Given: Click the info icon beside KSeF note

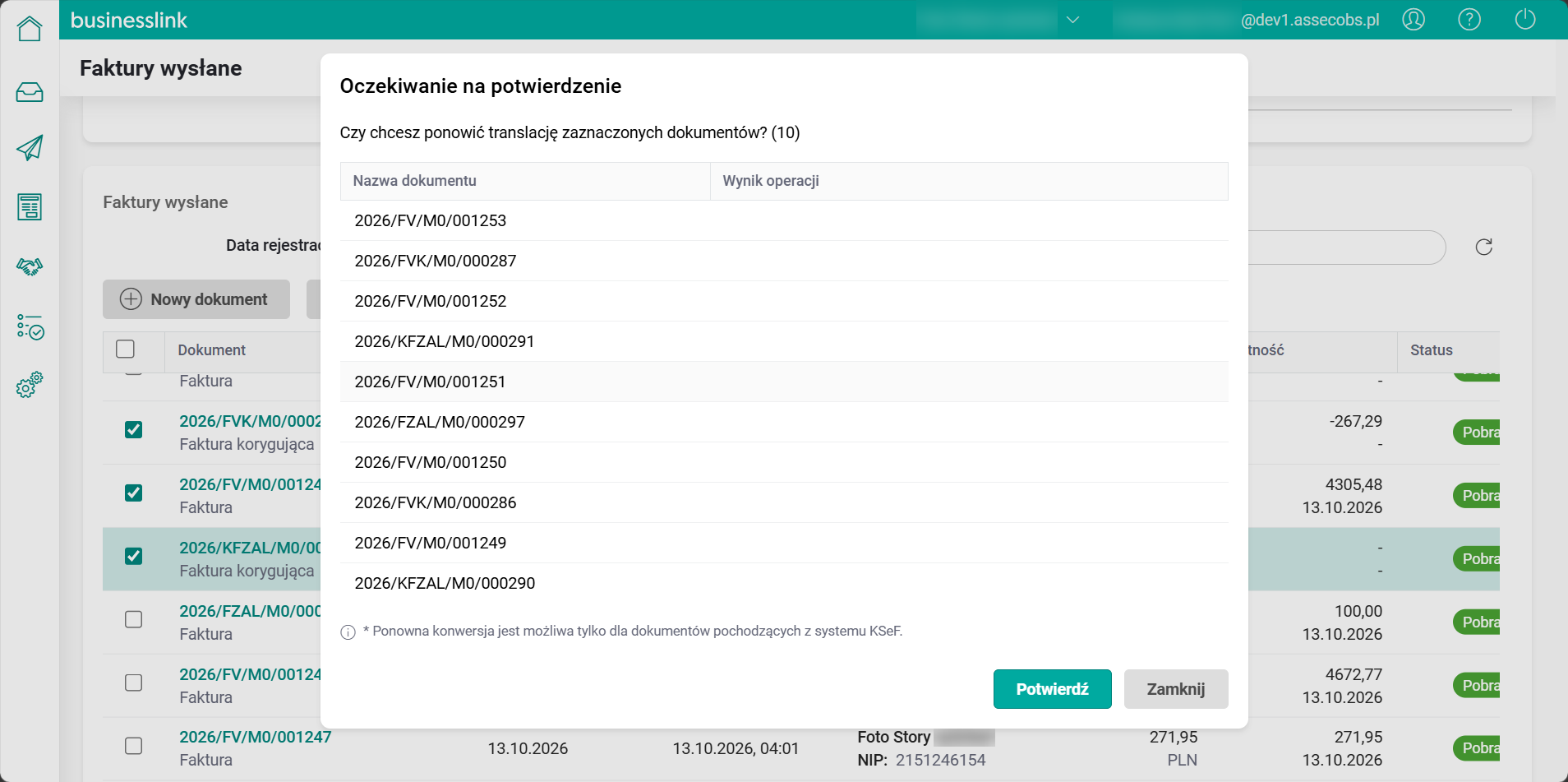Looking at the screenshot, I should (x=348, y=632).
